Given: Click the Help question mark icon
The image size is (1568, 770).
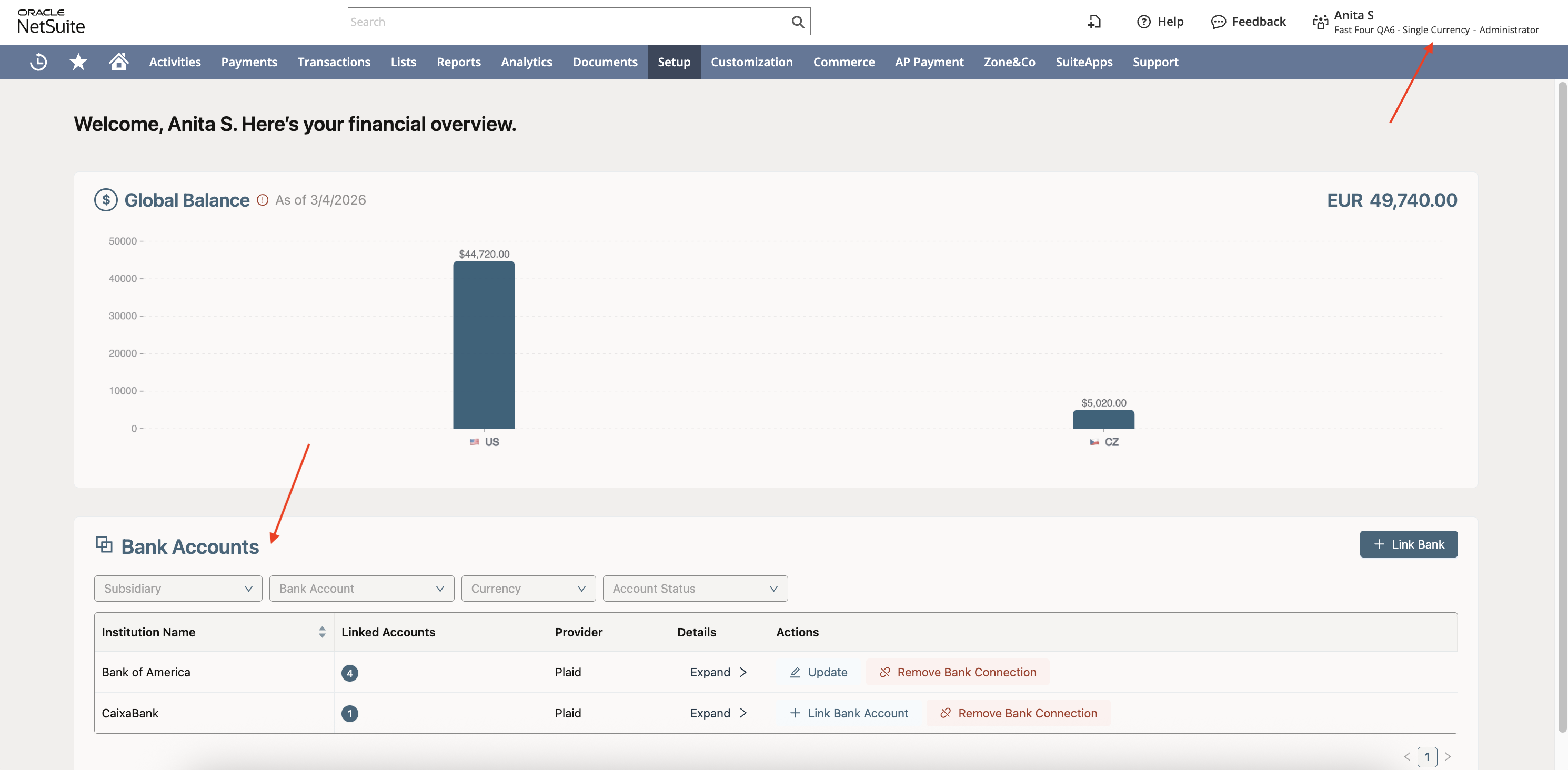Looking at the screenshot, I should 1144,22.
